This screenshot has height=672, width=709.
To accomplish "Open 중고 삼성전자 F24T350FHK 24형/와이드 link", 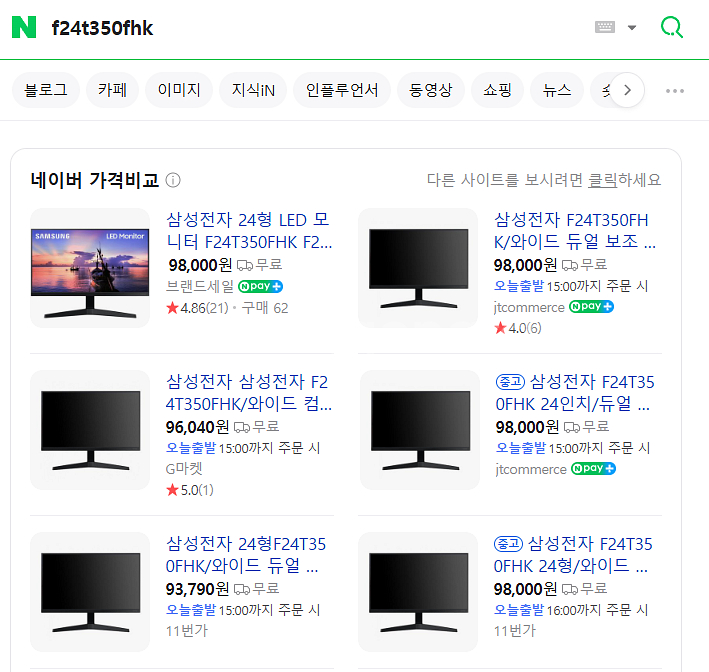I will click(573, 555).
